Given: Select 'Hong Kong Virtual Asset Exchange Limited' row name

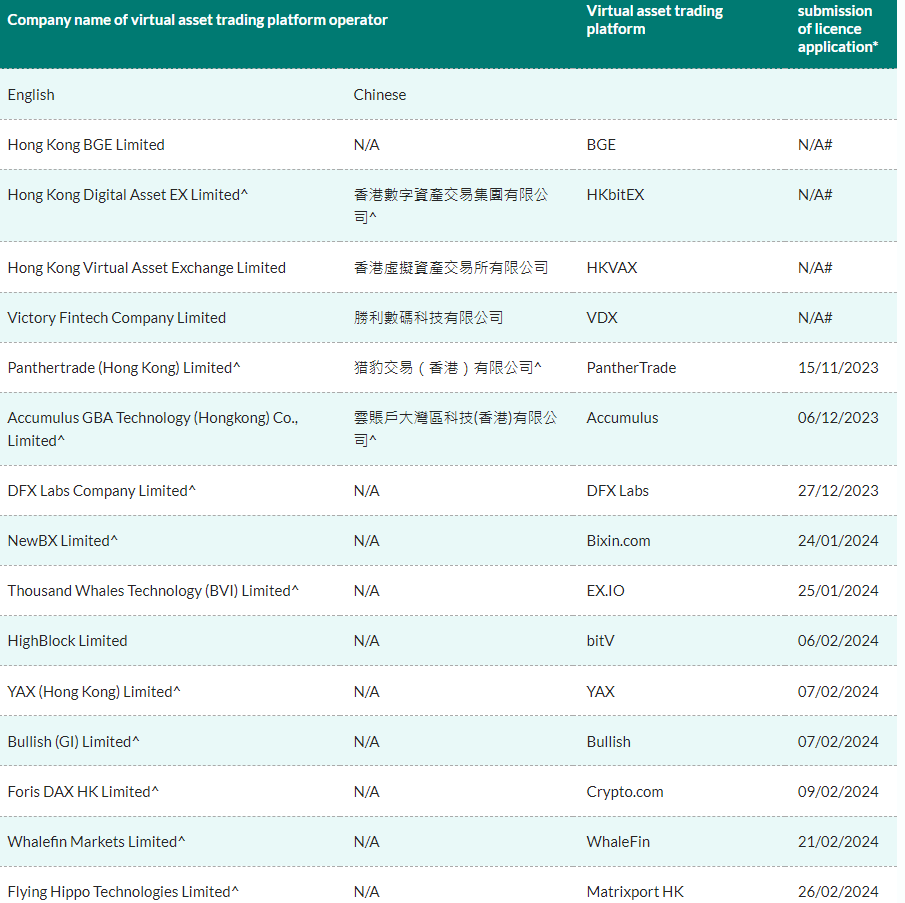Looking at the screenshot, I should (147, 268).
